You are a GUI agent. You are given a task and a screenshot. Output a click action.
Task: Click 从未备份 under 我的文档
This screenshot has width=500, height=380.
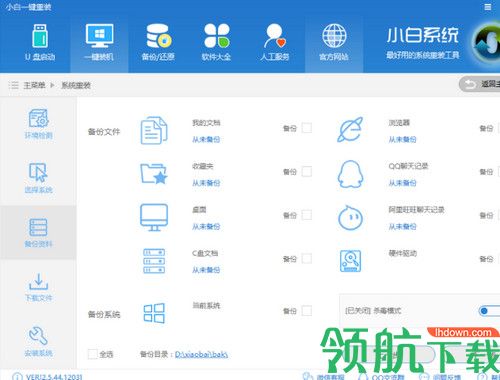coord(206,139)
